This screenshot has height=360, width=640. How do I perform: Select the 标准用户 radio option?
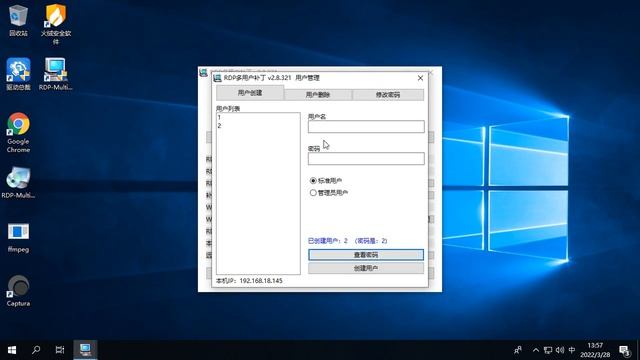coord(326,180)
